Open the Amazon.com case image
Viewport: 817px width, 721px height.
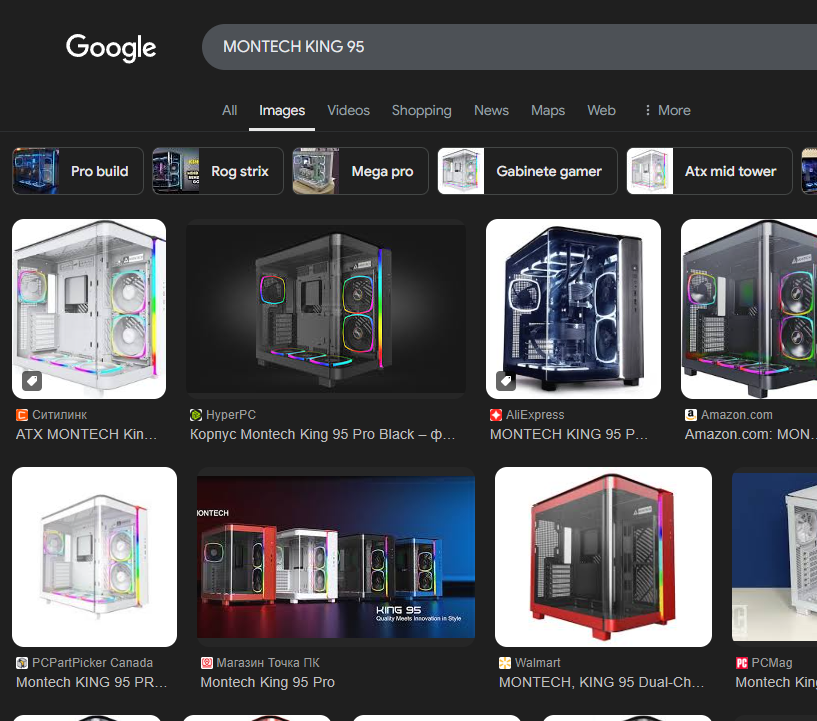[x=749, y=309]
